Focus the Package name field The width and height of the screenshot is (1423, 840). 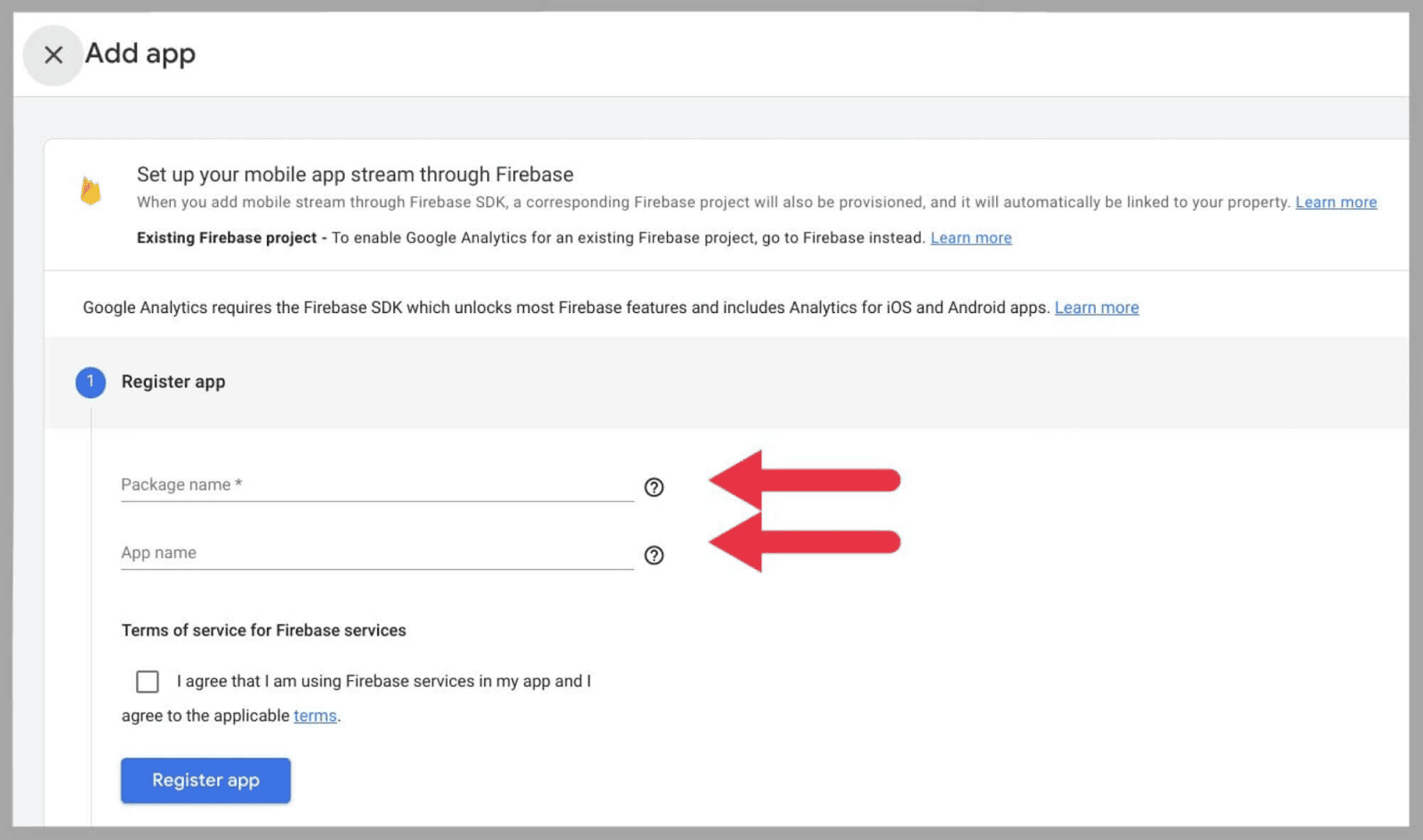376,485
